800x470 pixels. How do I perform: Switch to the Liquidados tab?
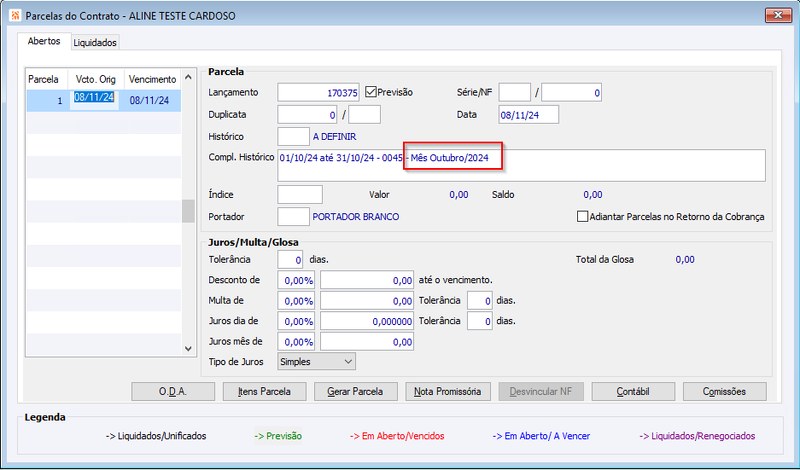95,43
